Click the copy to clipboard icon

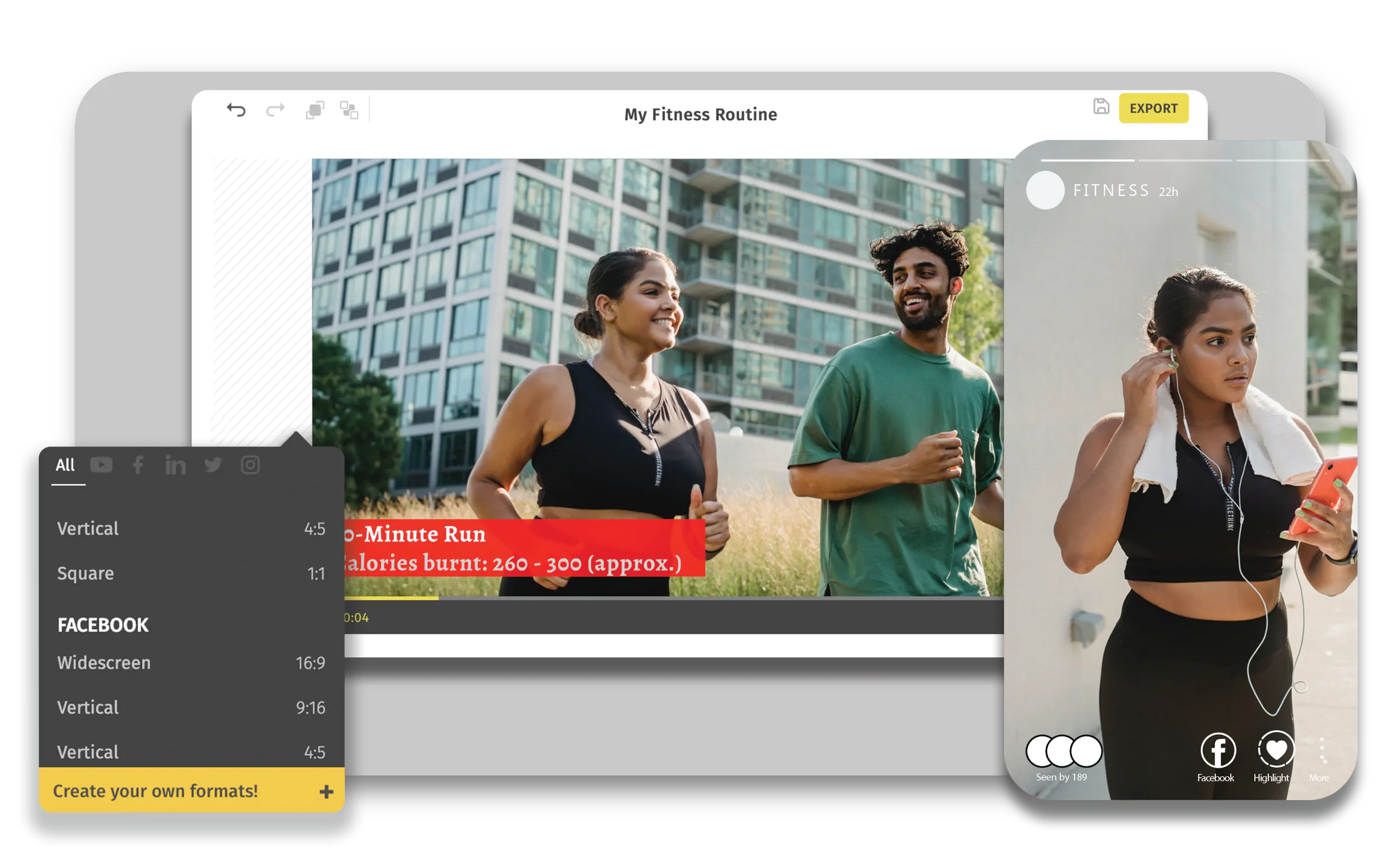tap(316, 112)
